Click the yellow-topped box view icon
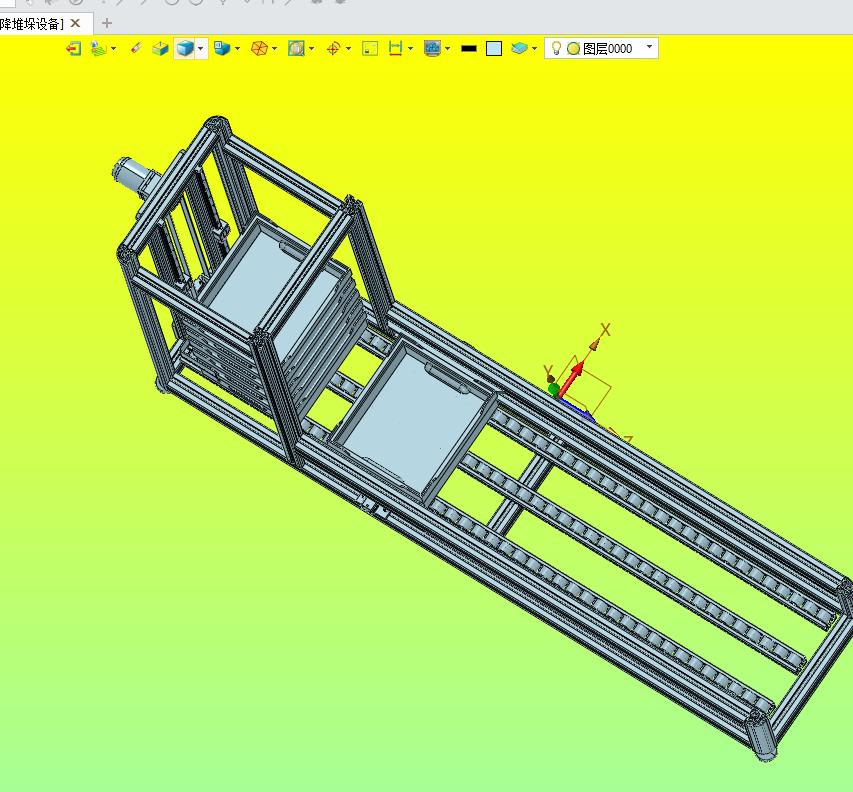Image resolution: width=853 pixels, height=792 pixels. point(160,48)
